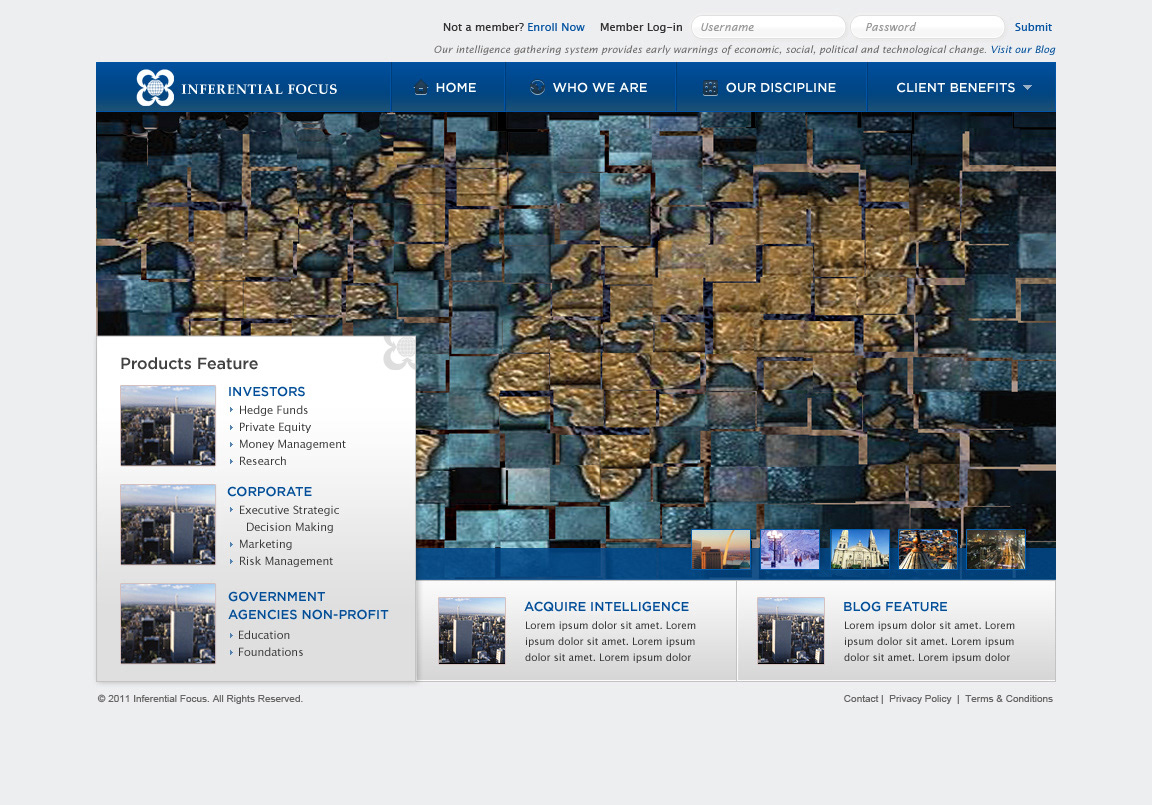This screenshot has height=805, width=1152.
Task: Click the 2011 Inferential Focus copyright text
Action: [200, 698]
